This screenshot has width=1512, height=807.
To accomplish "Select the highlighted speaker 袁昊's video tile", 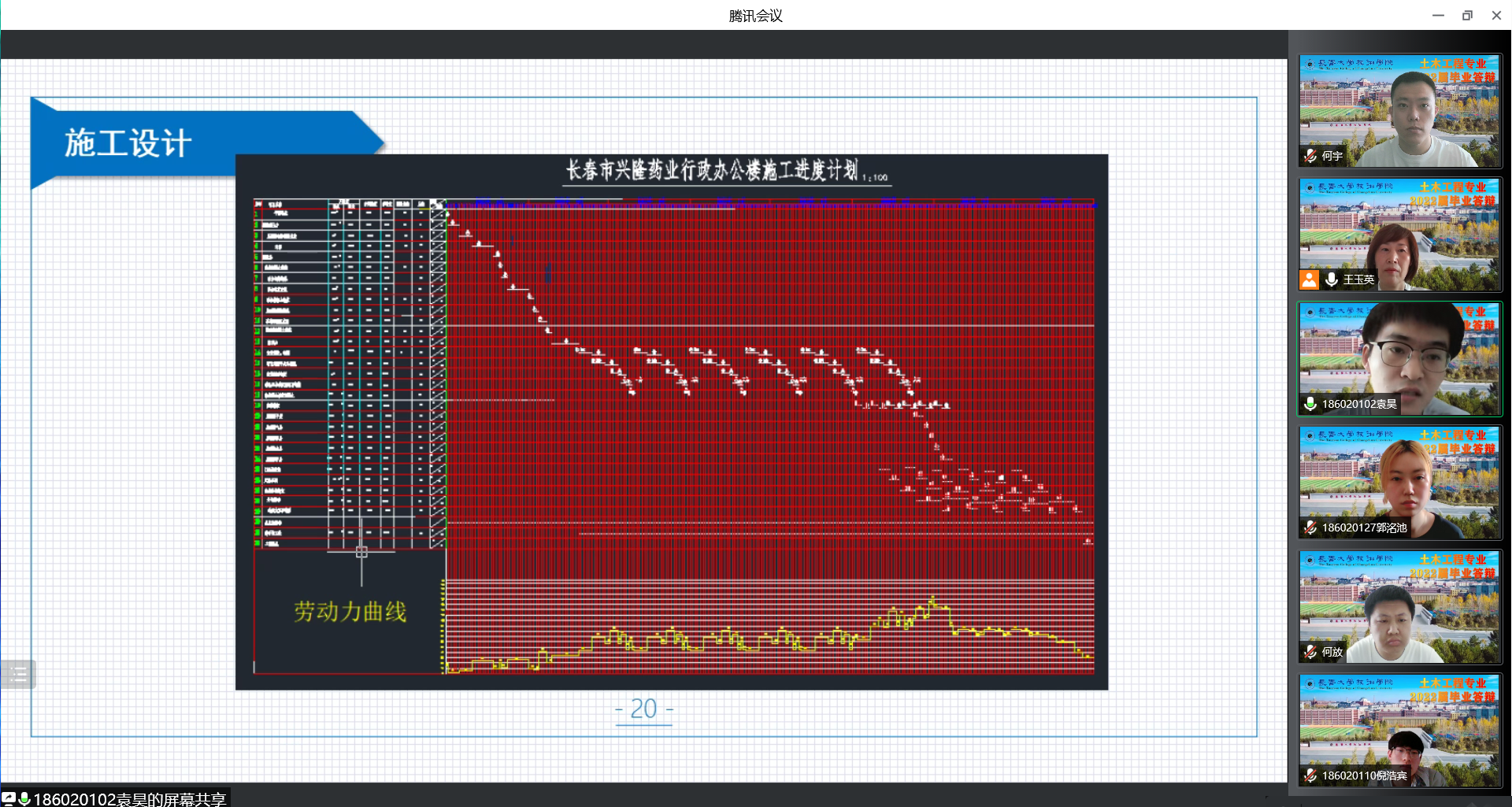I will [1400, 358].
